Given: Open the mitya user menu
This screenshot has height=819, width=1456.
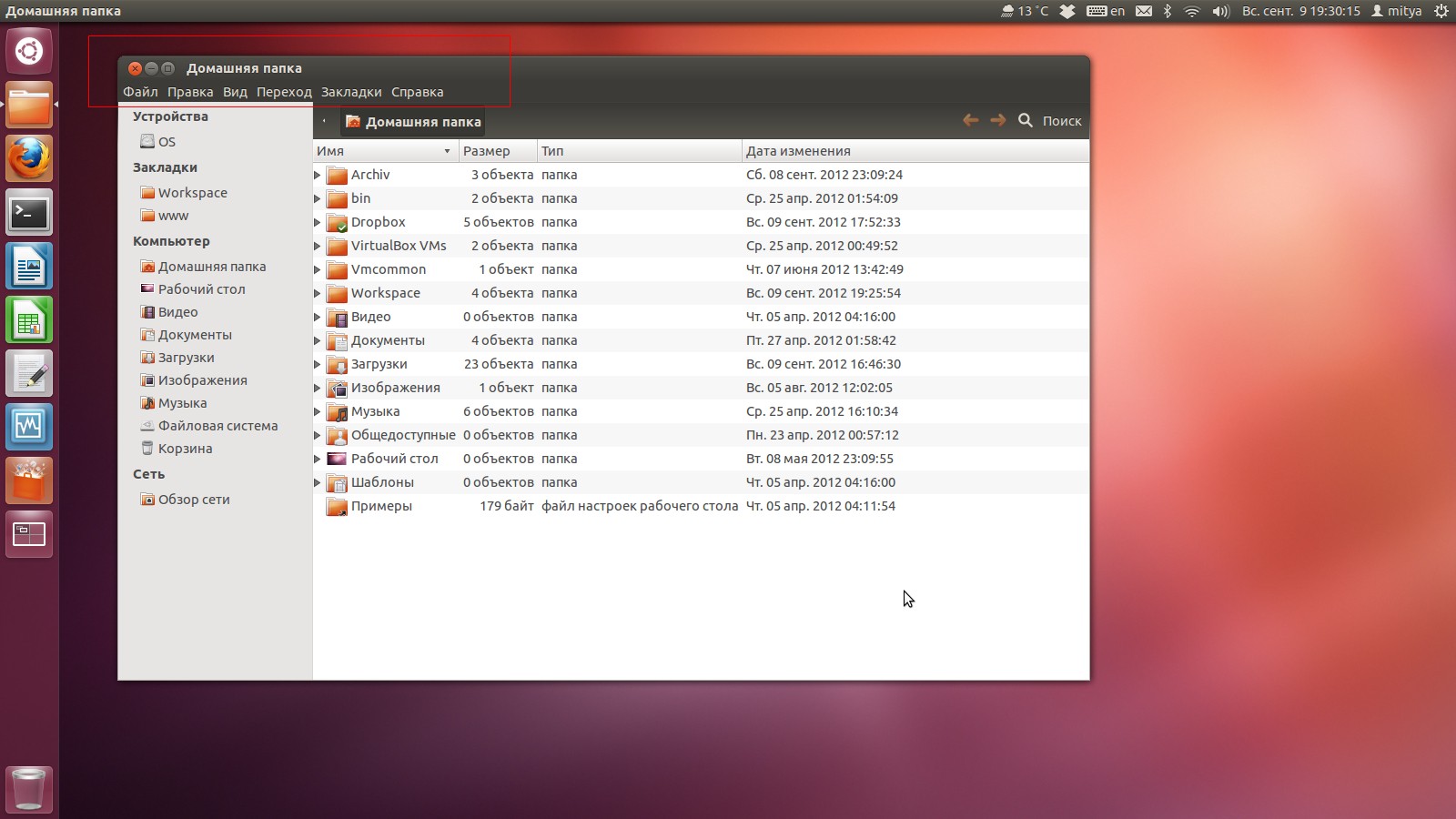Looking at the screenshot, I should [1397, 11].
